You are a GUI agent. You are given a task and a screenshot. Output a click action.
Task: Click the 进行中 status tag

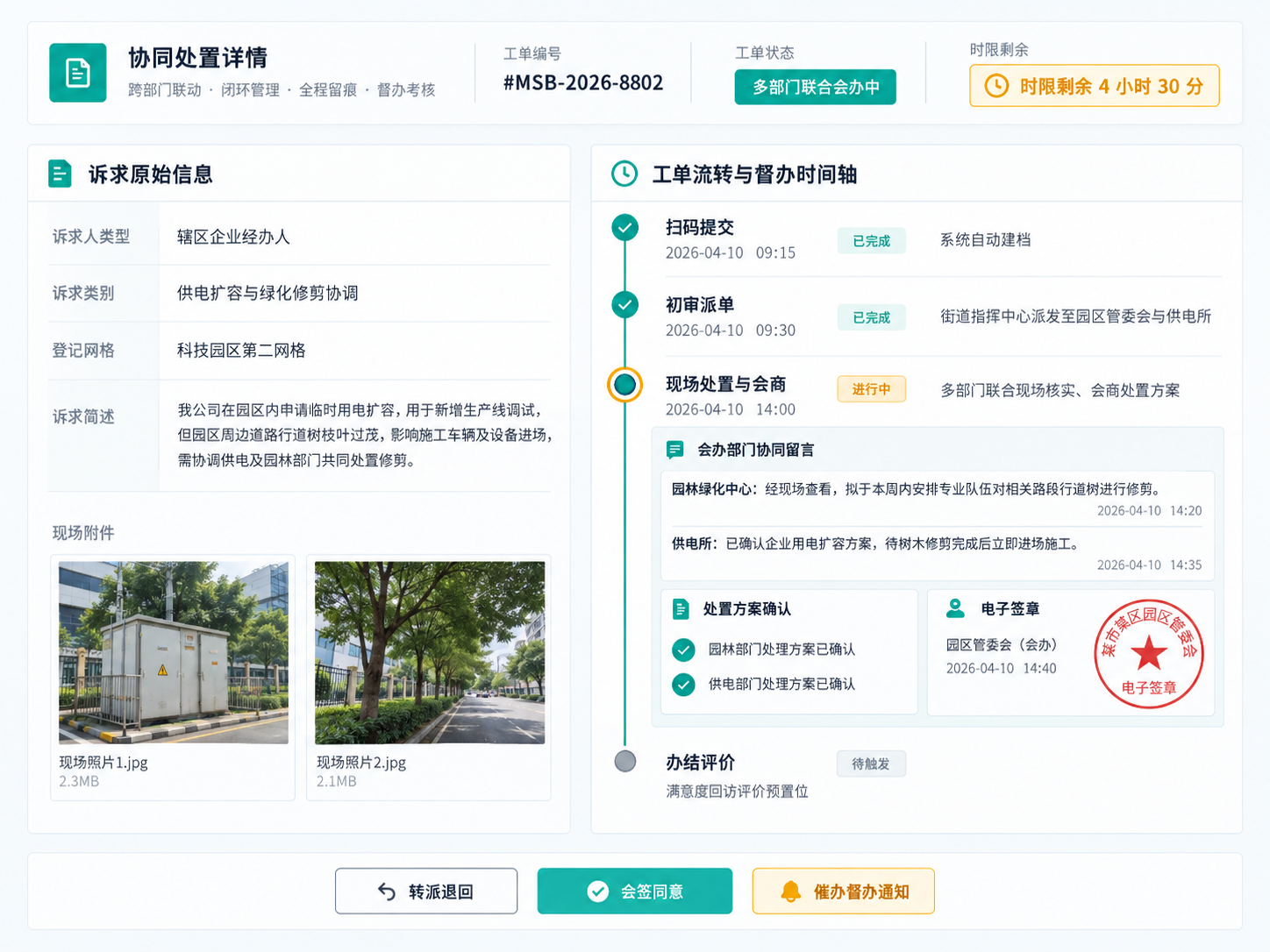tap(871, 389)
